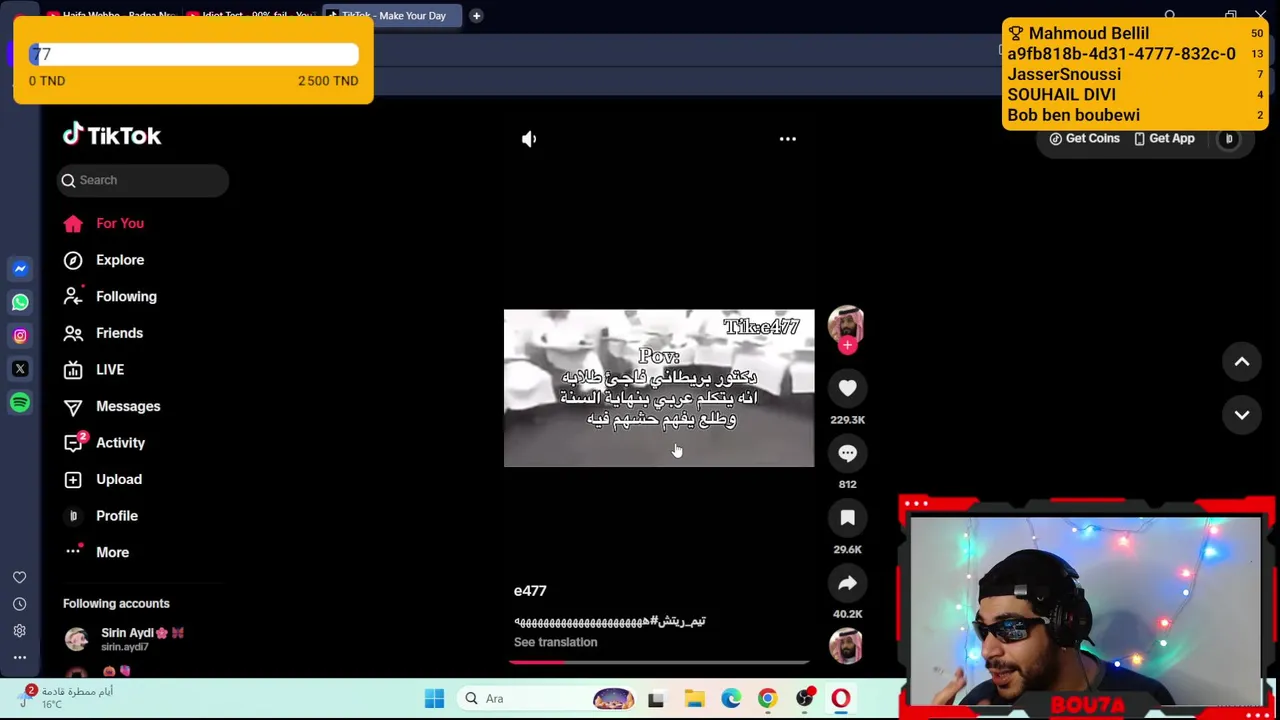Open your Profile page
Viewport: 1280px width, 720px height.
tap(101, 516)
